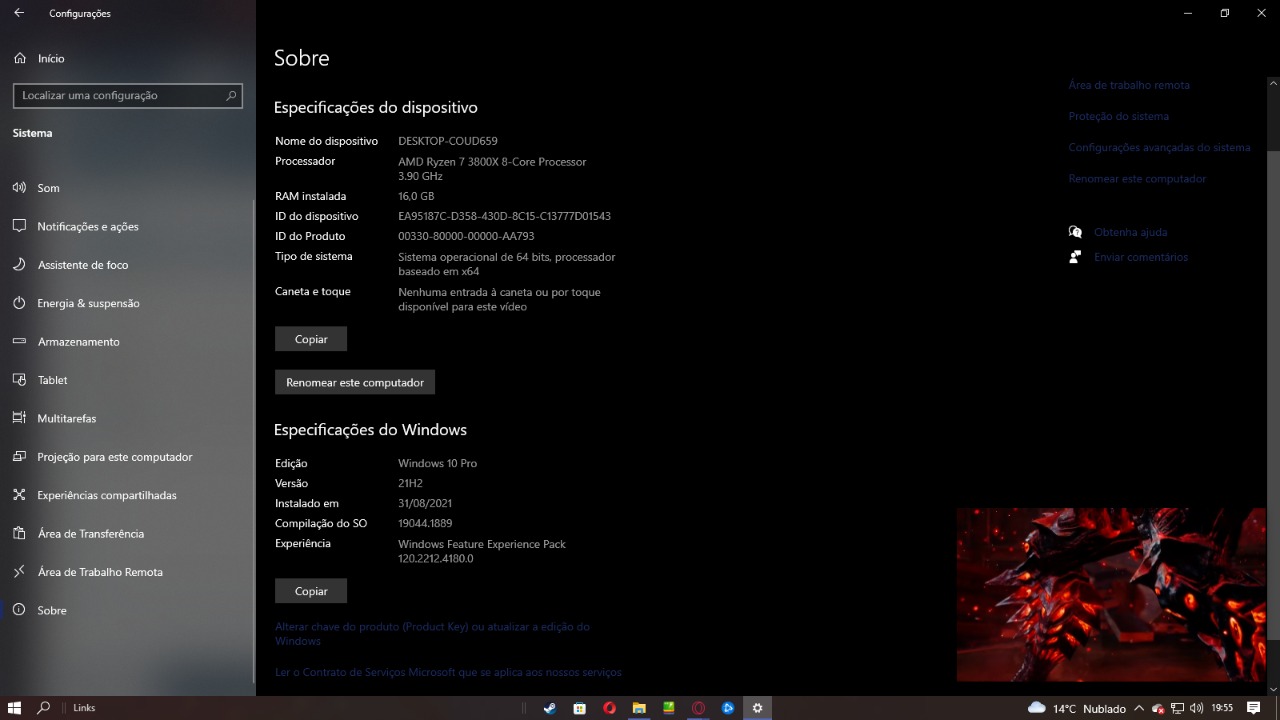Viewport: 1280px width, 720px height.
Task: Click the back arrow in Configurações
Action: (19, 13)
